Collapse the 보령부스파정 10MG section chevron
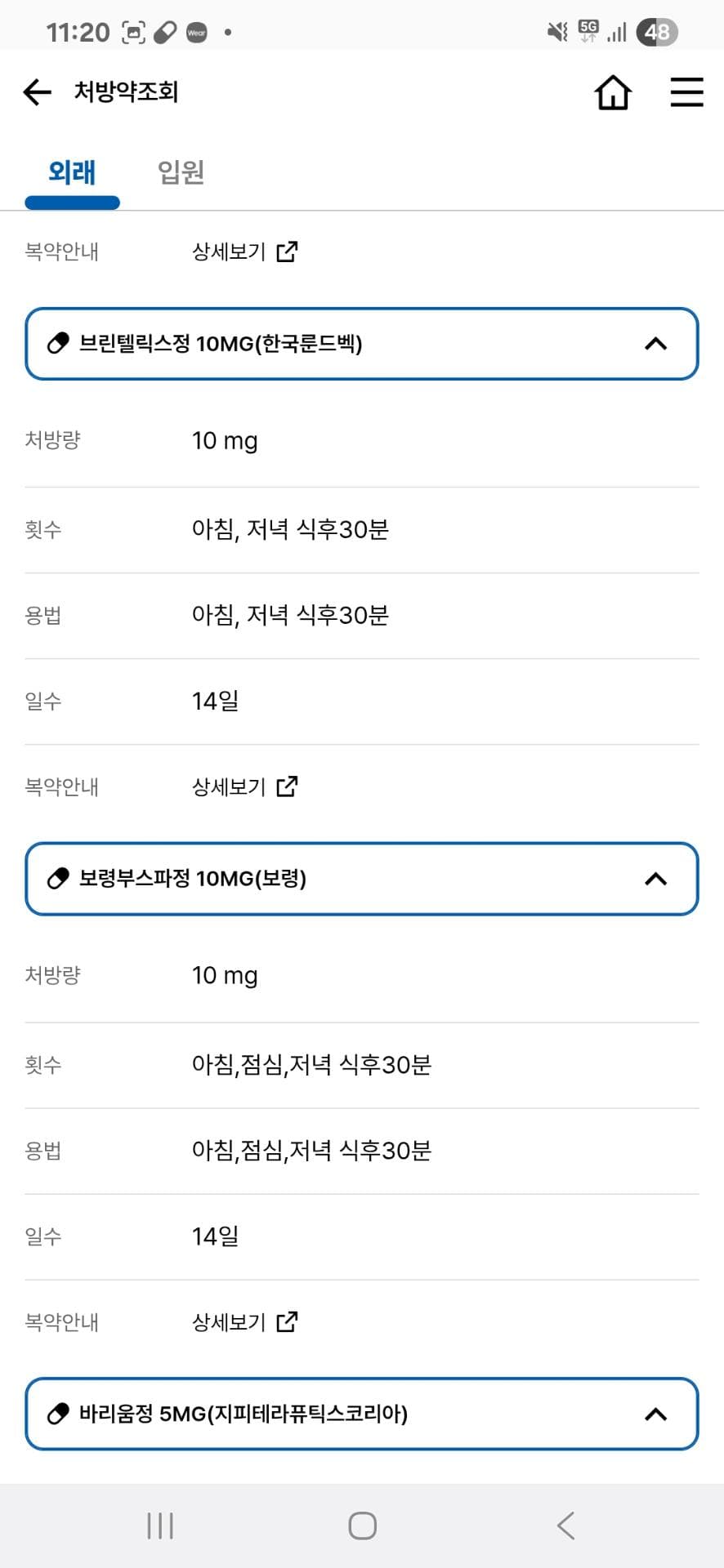Viewport: 724px width, 1568px height. [x=655, y=879]
